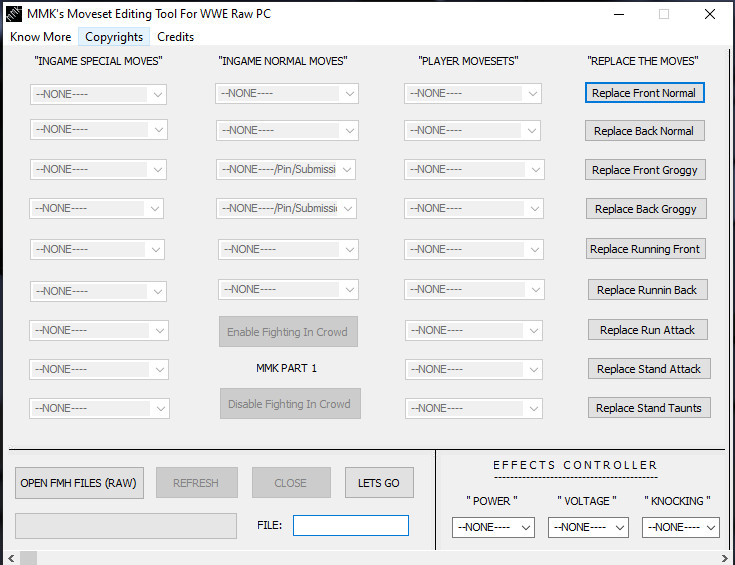Click the Replace Back Groggy button
Image resolution: width=735 pixels, height=565 pixels.
pos(646,209)
